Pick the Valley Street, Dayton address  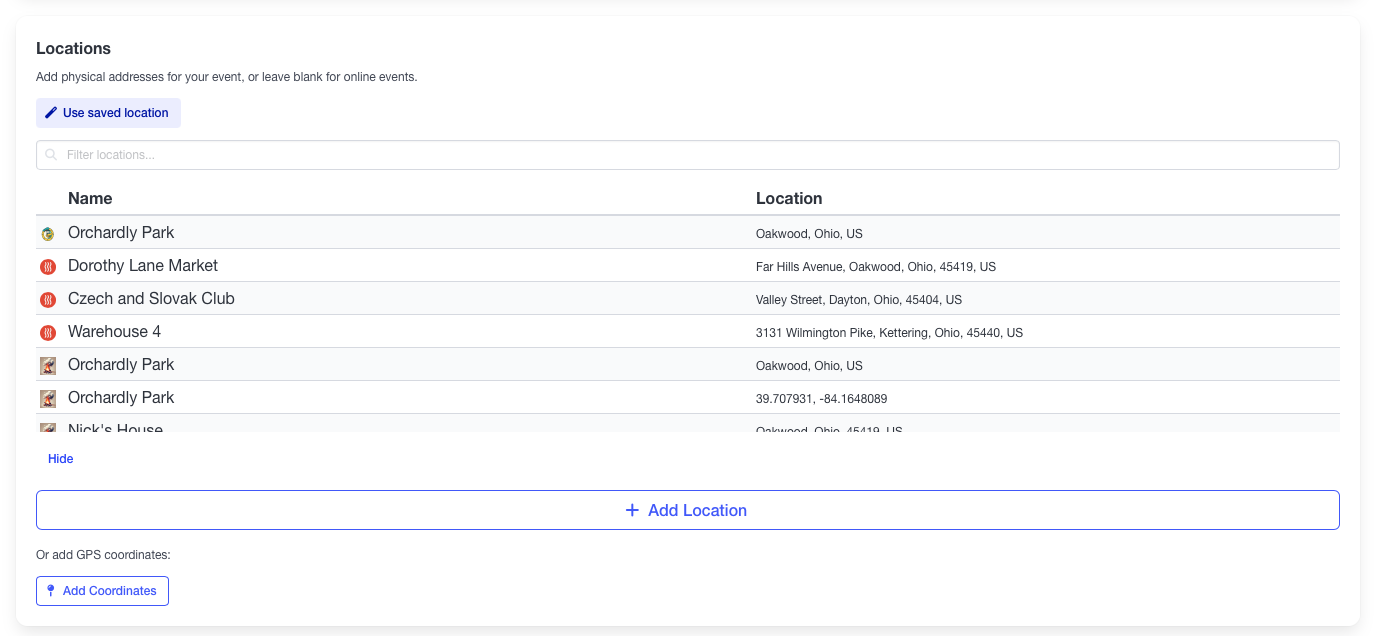tap(858, 300)
